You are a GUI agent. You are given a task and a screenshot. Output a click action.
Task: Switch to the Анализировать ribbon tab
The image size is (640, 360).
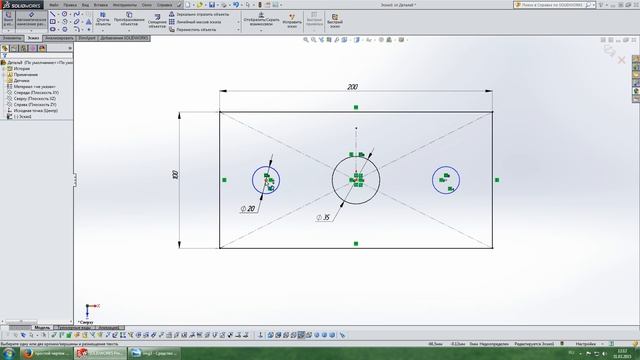tap(59, 38)
